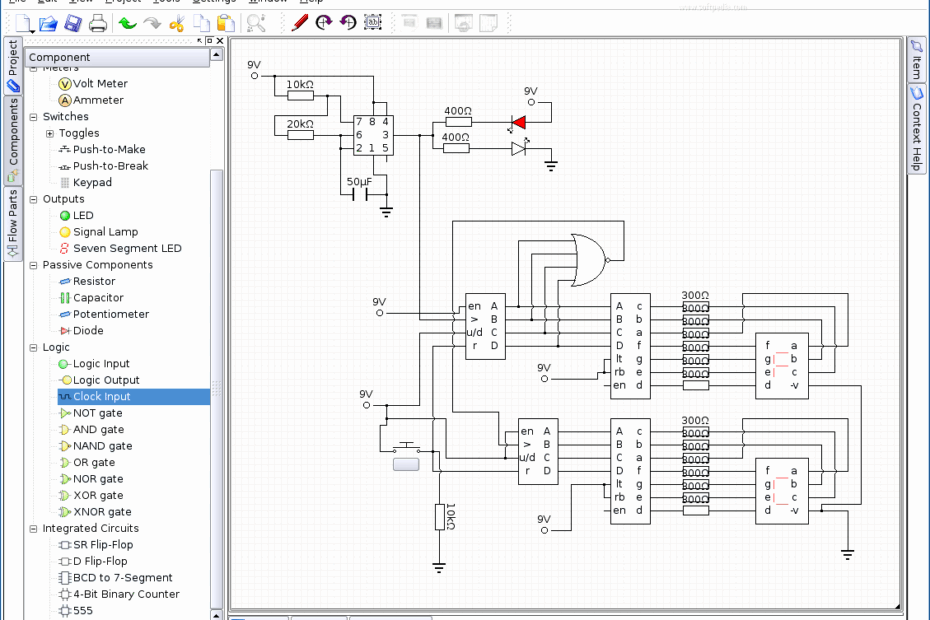
Task: Show the Item sidebar panel
Action: click(x=915, y=60)
